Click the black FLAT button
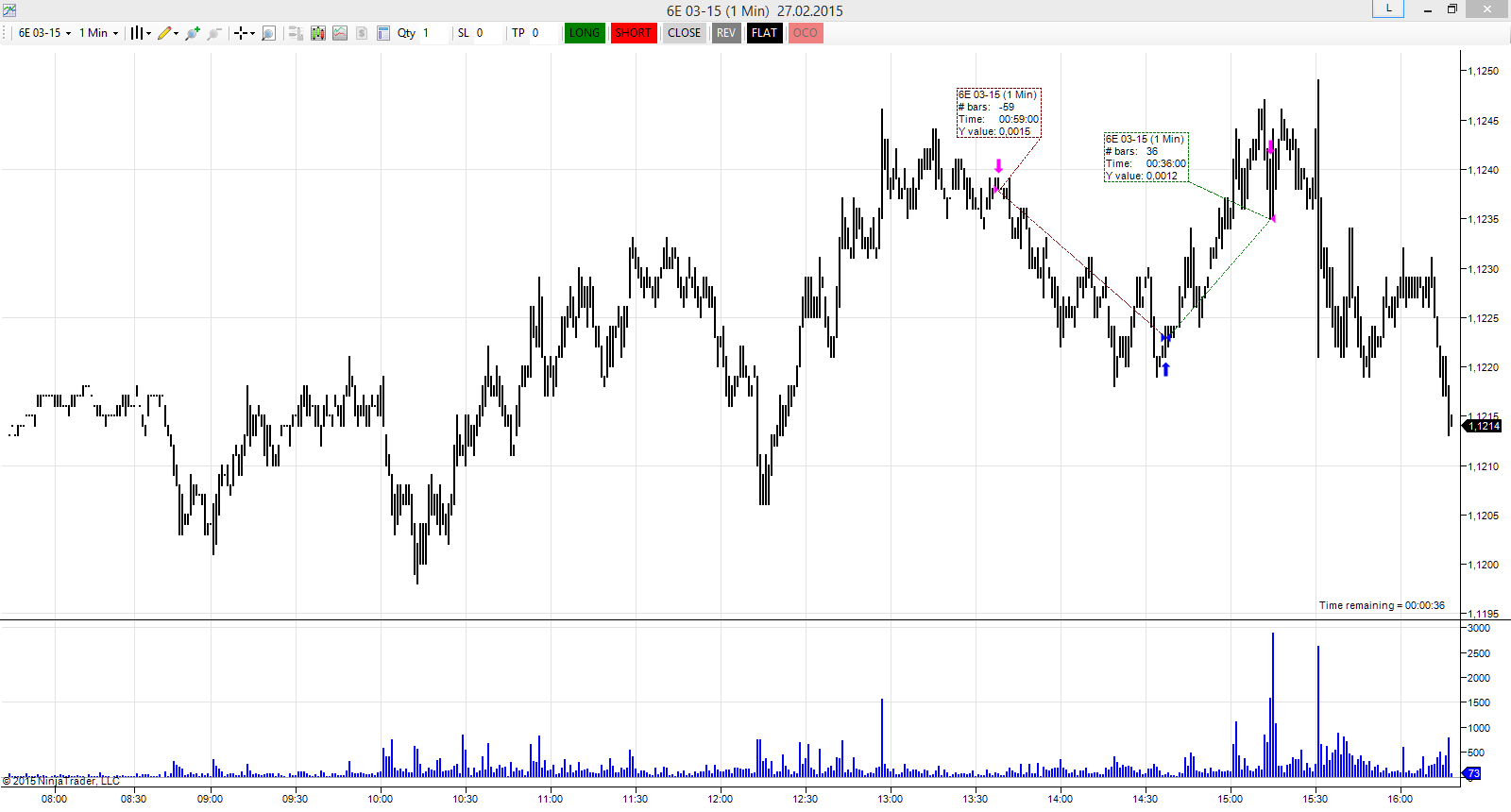The width and height of the screenshot is (1511, 812). [765, 33]
